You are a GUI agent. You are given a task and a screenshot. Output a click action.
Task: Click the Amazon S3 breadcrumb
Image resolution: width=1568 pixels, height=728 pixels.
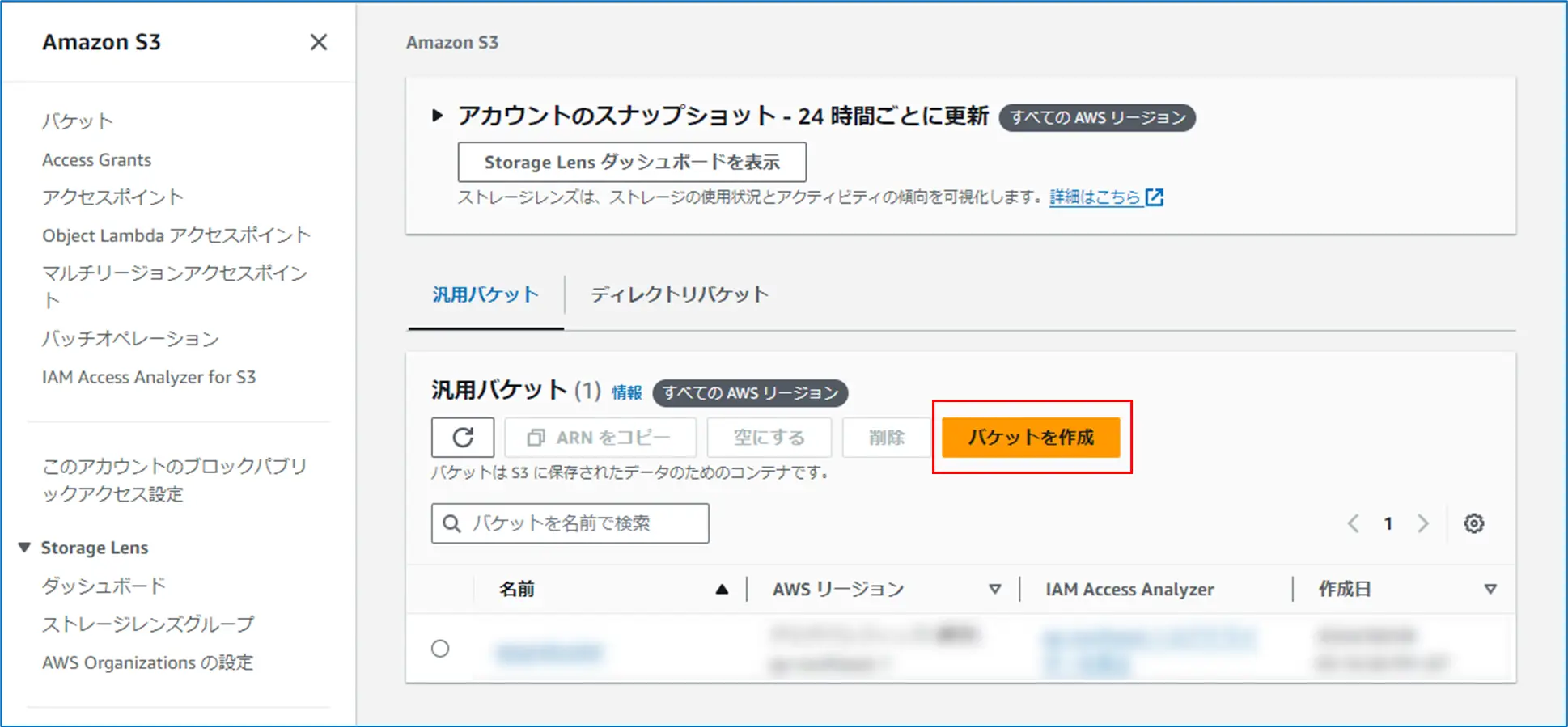(x=452, y=42)
